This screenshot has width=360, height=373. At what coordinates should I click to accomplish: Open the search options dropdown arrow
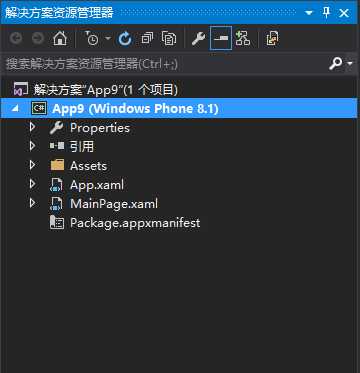350,63
